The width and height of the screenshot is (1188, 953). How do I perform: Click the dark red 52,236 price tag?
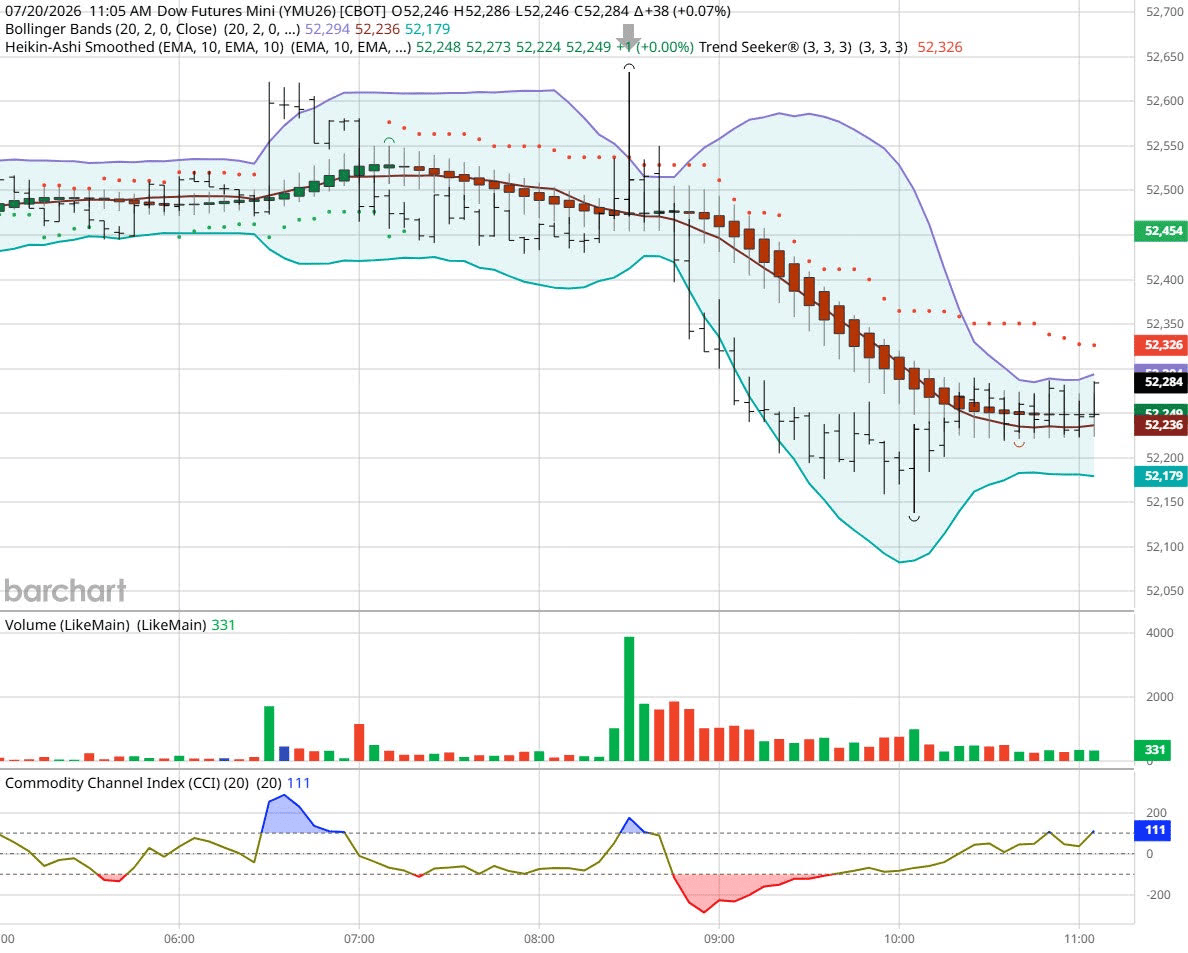[1161, 425]
